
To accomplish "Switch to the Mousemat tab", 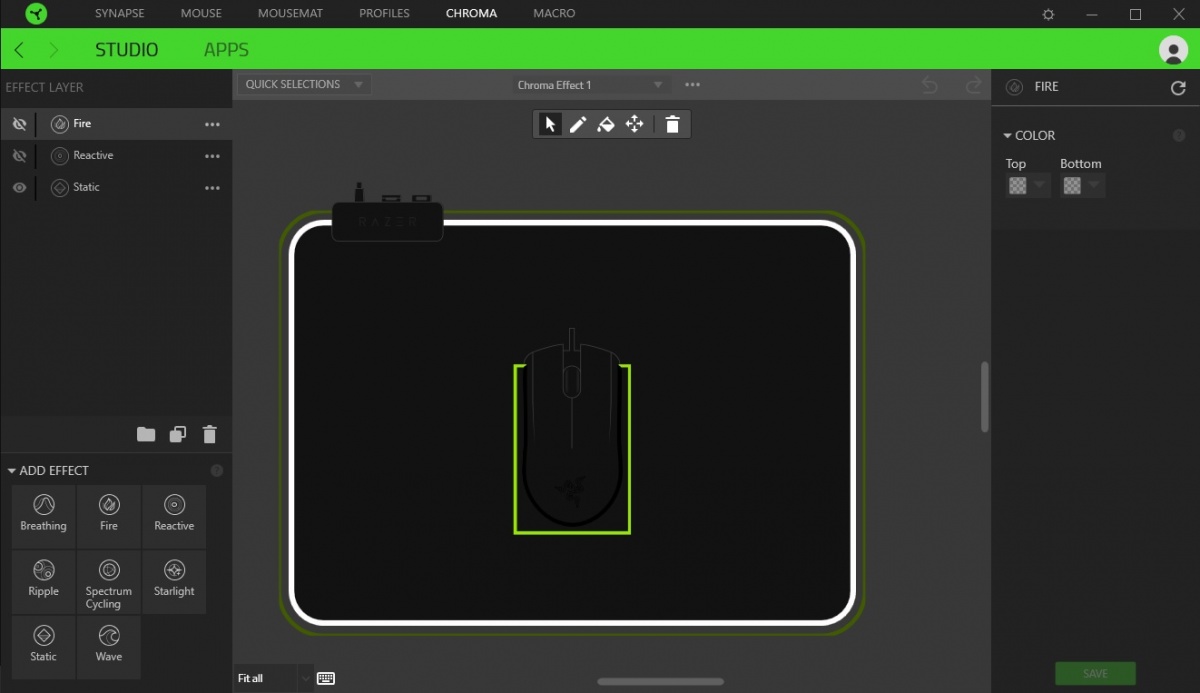I will tap(291, 14).
